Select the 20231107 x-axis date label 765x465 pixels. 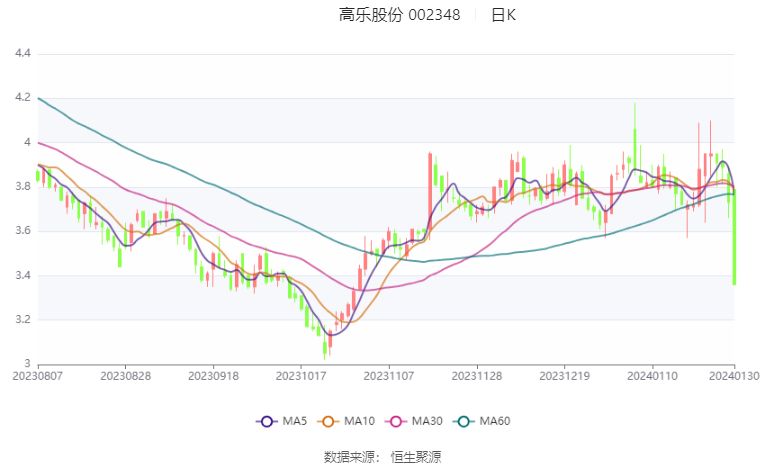point(389,376)
